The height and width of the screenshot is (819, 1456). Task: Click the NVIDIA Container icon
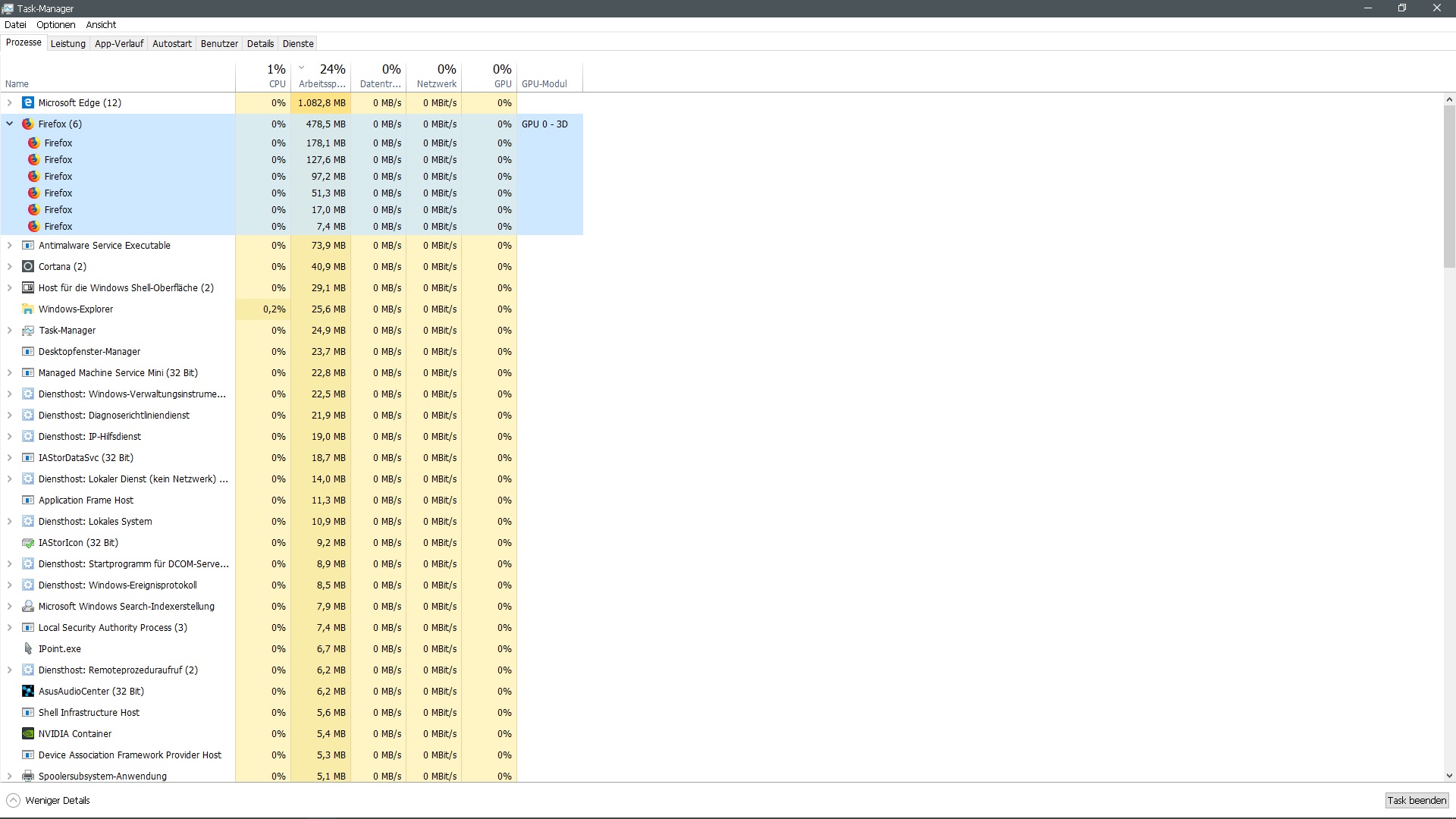(x=28, y=733)
